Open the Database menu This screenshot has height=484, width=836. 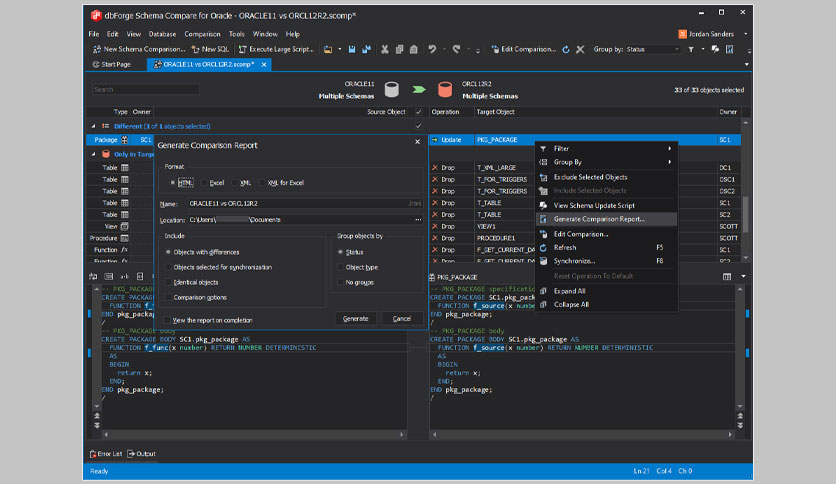pos(162,34)
